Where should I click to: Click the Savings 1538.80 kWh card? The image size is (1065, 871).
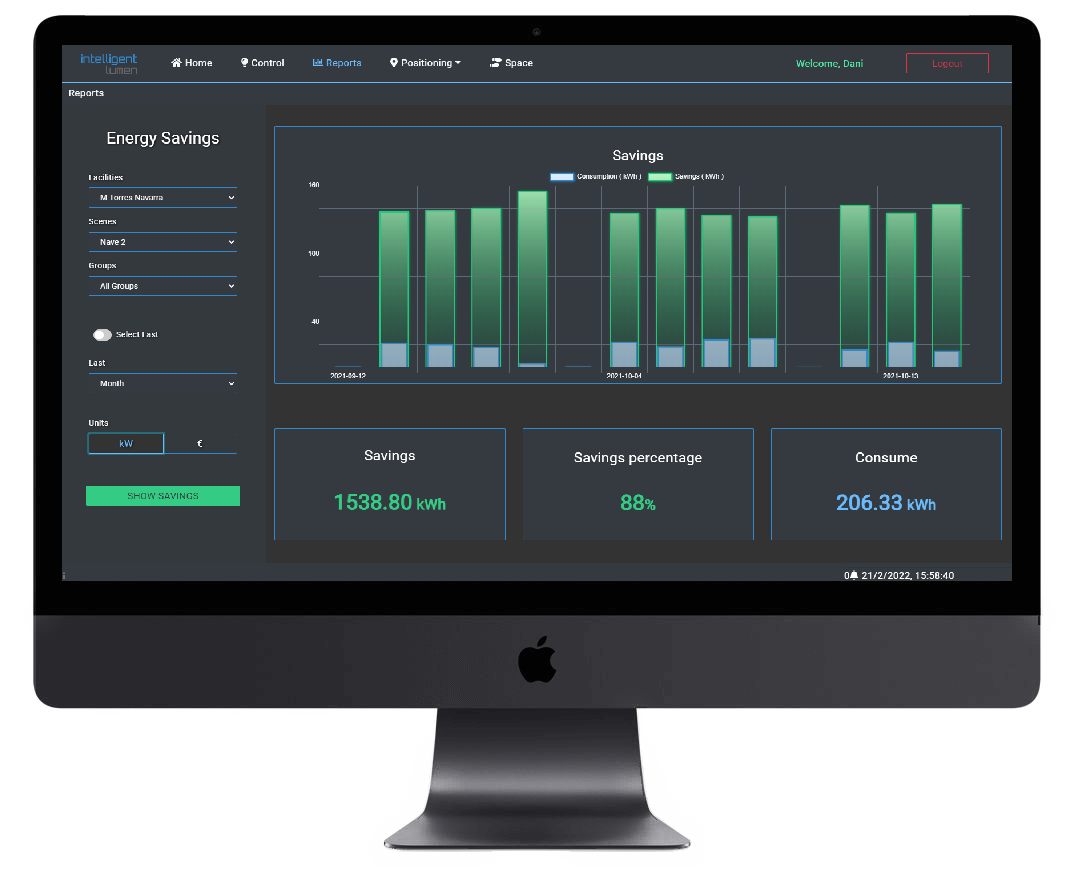[x=390, y=484]
